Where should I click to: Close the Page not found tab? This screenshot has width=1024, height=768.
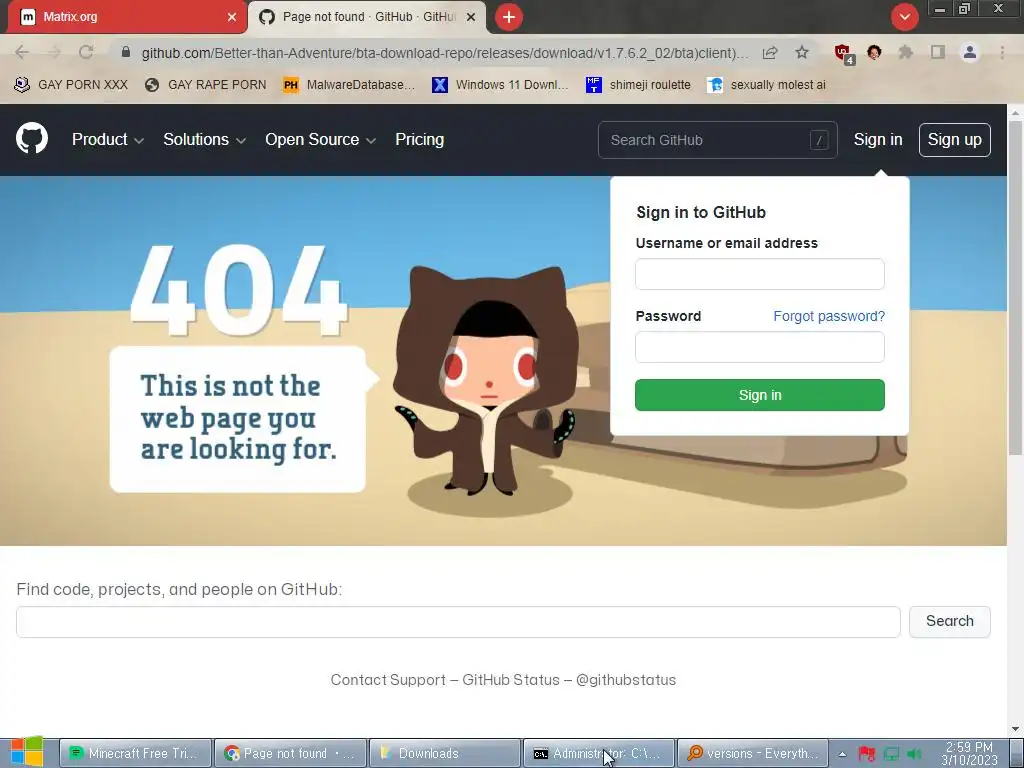pos(471,17)
